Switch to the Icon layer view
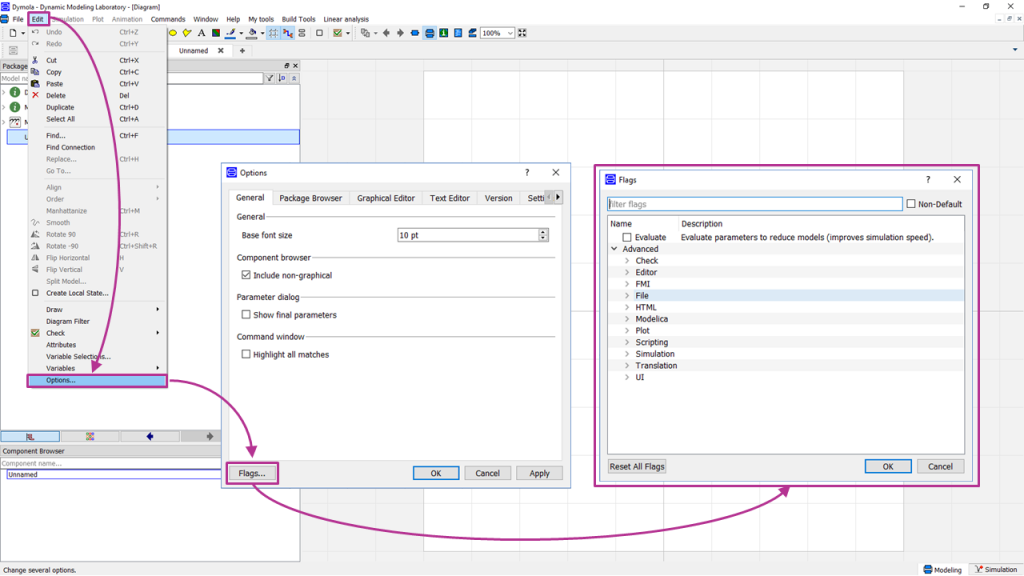1024x576 pixels. pos(415,33)
